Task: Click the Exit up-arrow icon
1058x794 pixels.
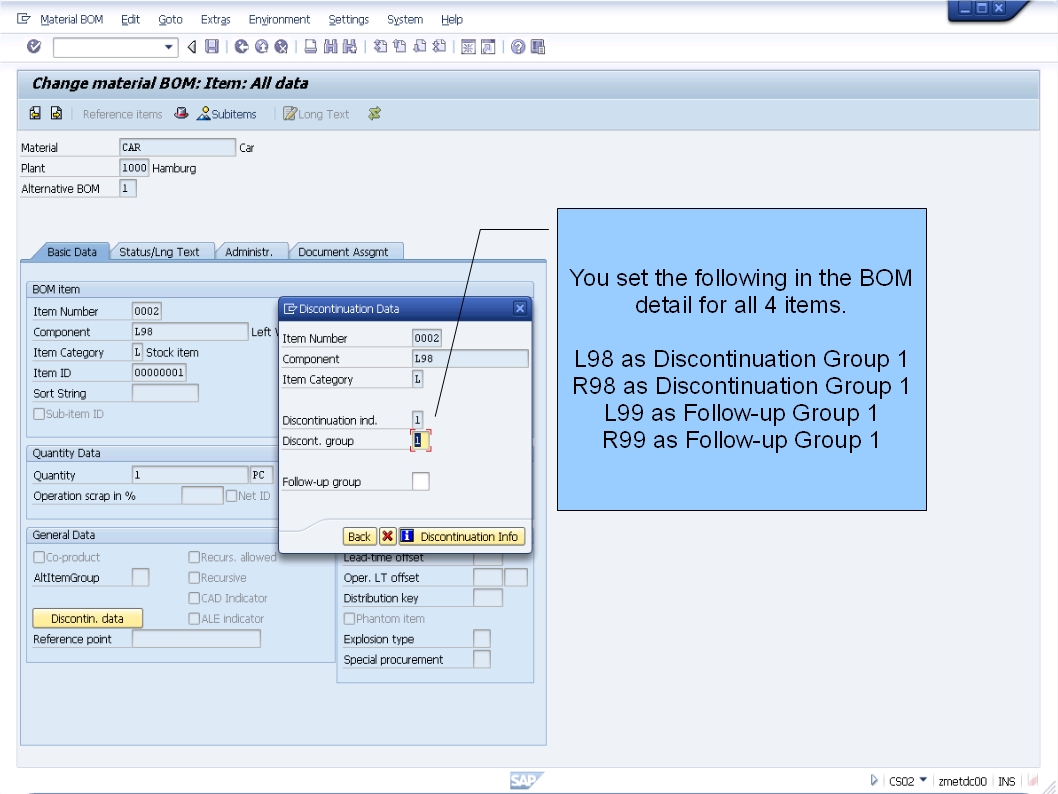Action: click(261, 47)
